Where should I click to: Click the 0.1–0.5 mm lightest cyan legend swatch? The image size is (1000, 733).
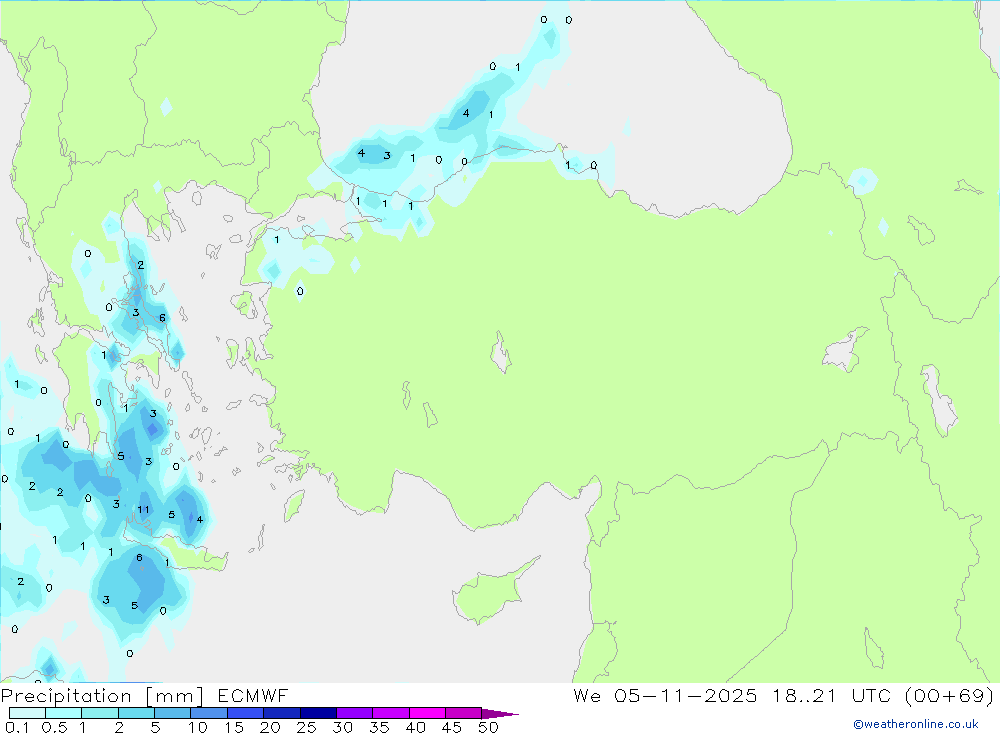click(x=27, y=713)
